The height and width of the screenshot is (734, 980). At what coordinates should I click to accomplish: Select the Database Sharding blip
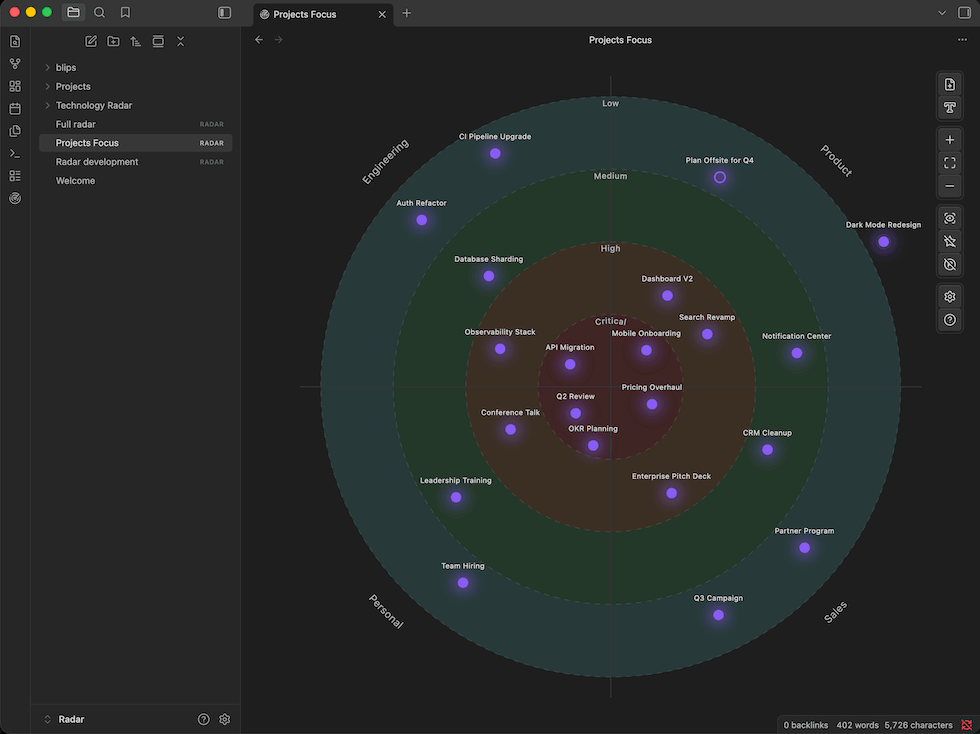[489, 276]
